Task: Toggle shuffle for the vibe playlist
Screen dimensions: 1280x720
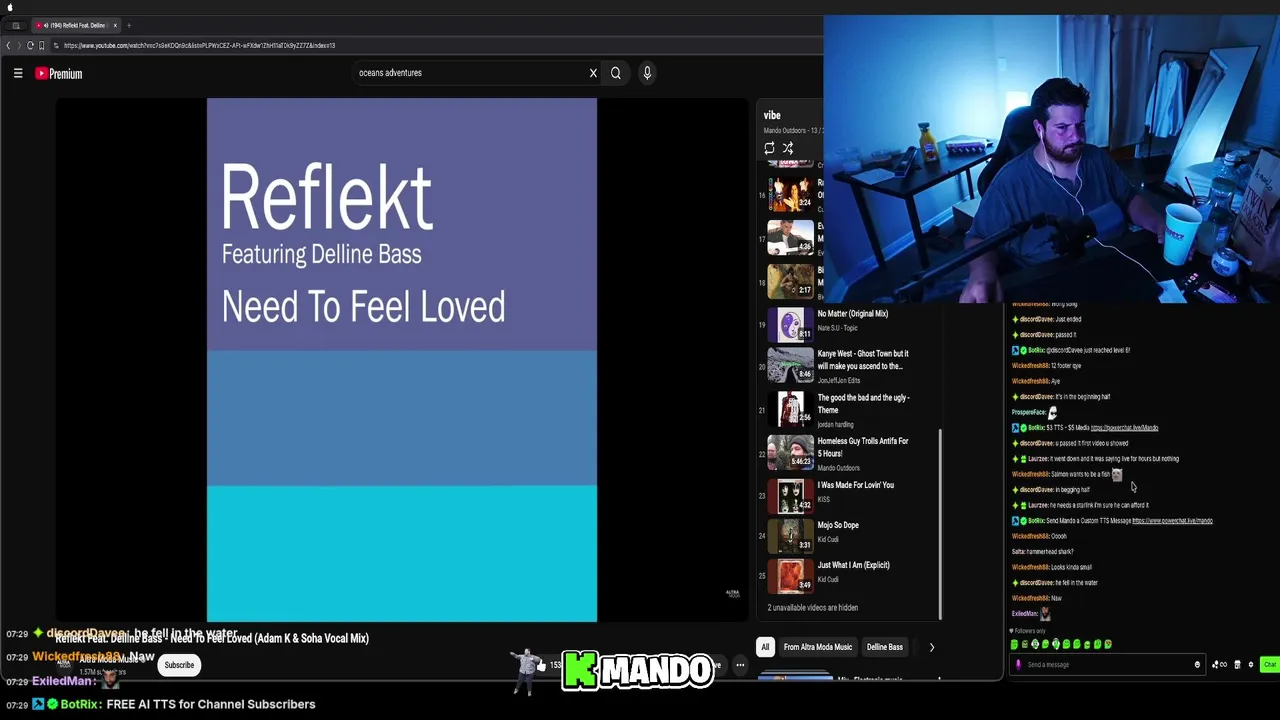Action: (788, 148)
